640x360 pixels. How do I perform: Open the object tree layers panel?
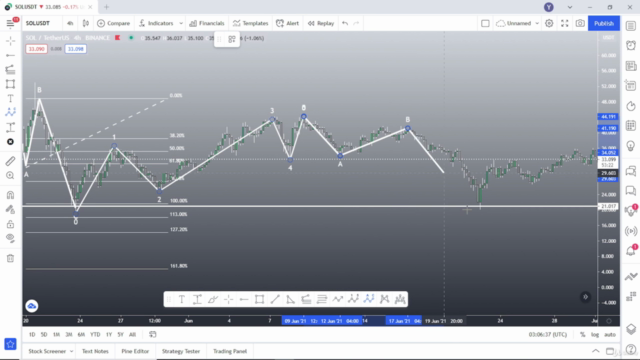click(631, 329)
